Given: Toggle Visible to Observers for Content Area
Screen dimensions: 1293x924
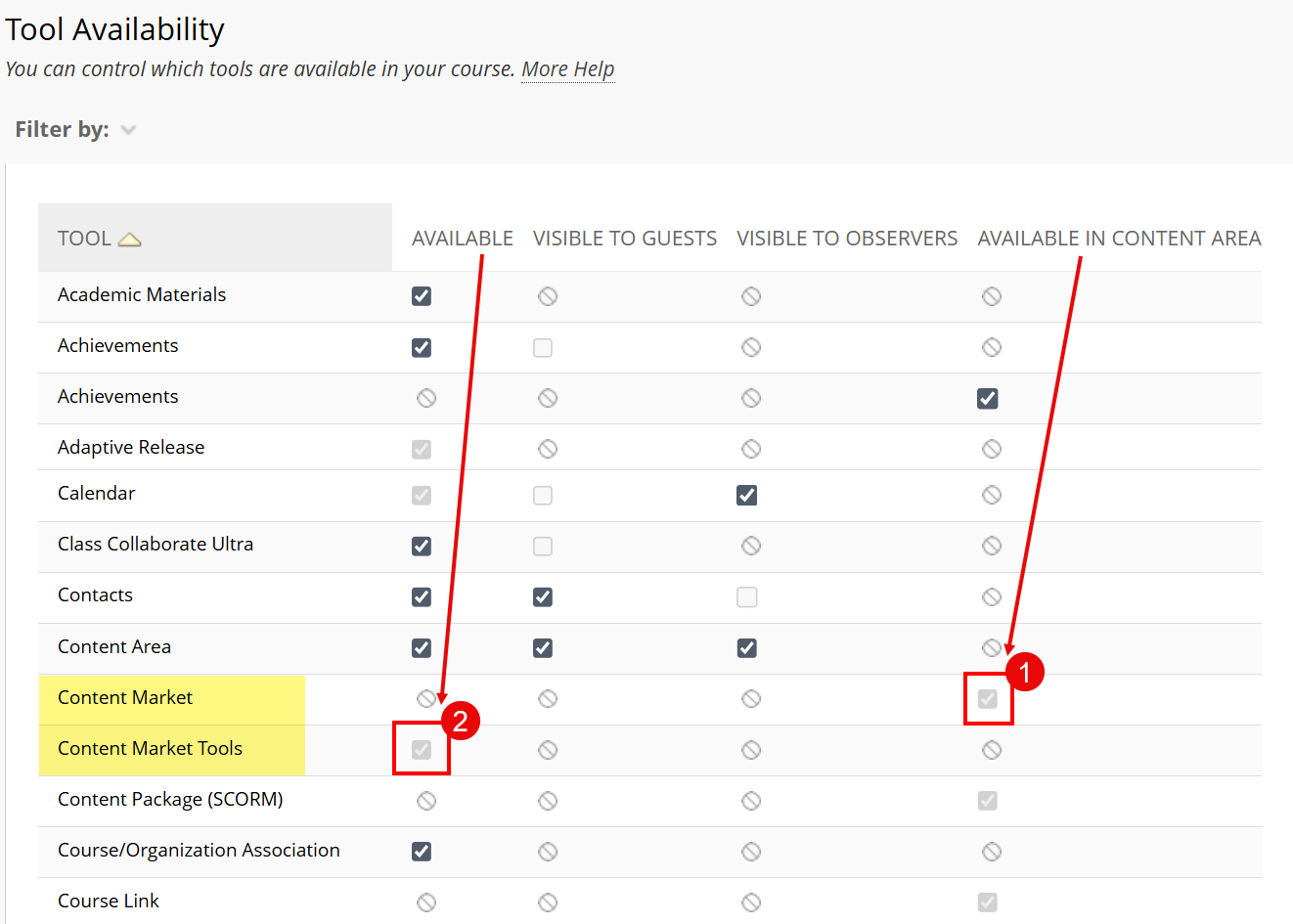Looking at the screenshot, I should tap(746, 647).
